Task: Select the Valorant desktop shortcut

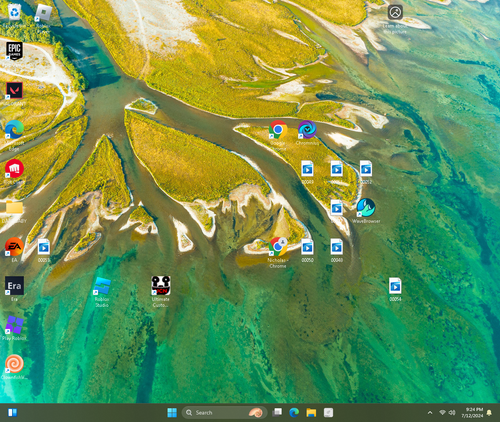Action: pyautogui.click(x=14, y=90)
